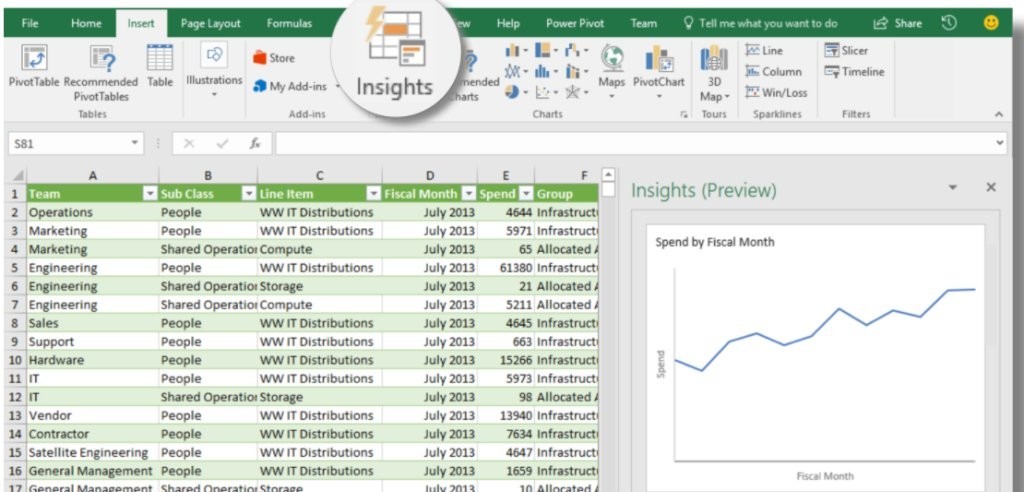Insert a Line sparkline

(x=764, y=50)
